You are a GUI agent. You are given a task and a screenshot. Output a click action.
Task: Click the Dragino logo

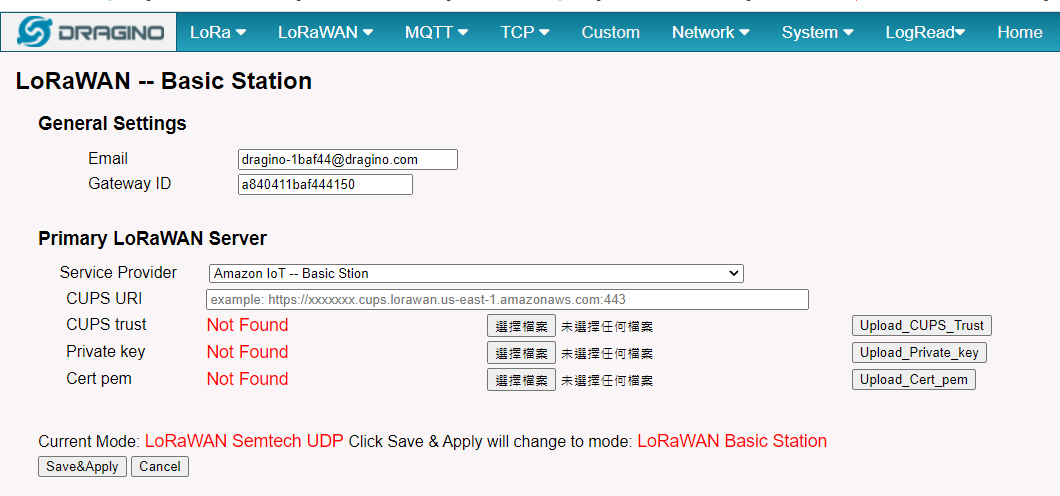89,32
